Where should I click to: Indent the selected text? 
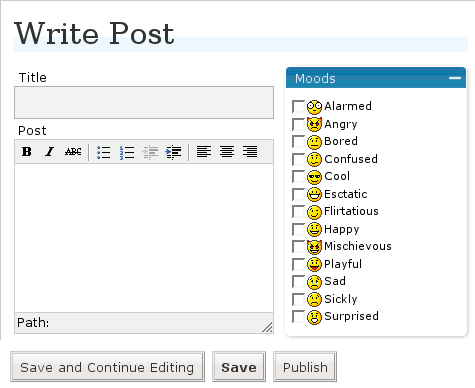coord(173,152)
